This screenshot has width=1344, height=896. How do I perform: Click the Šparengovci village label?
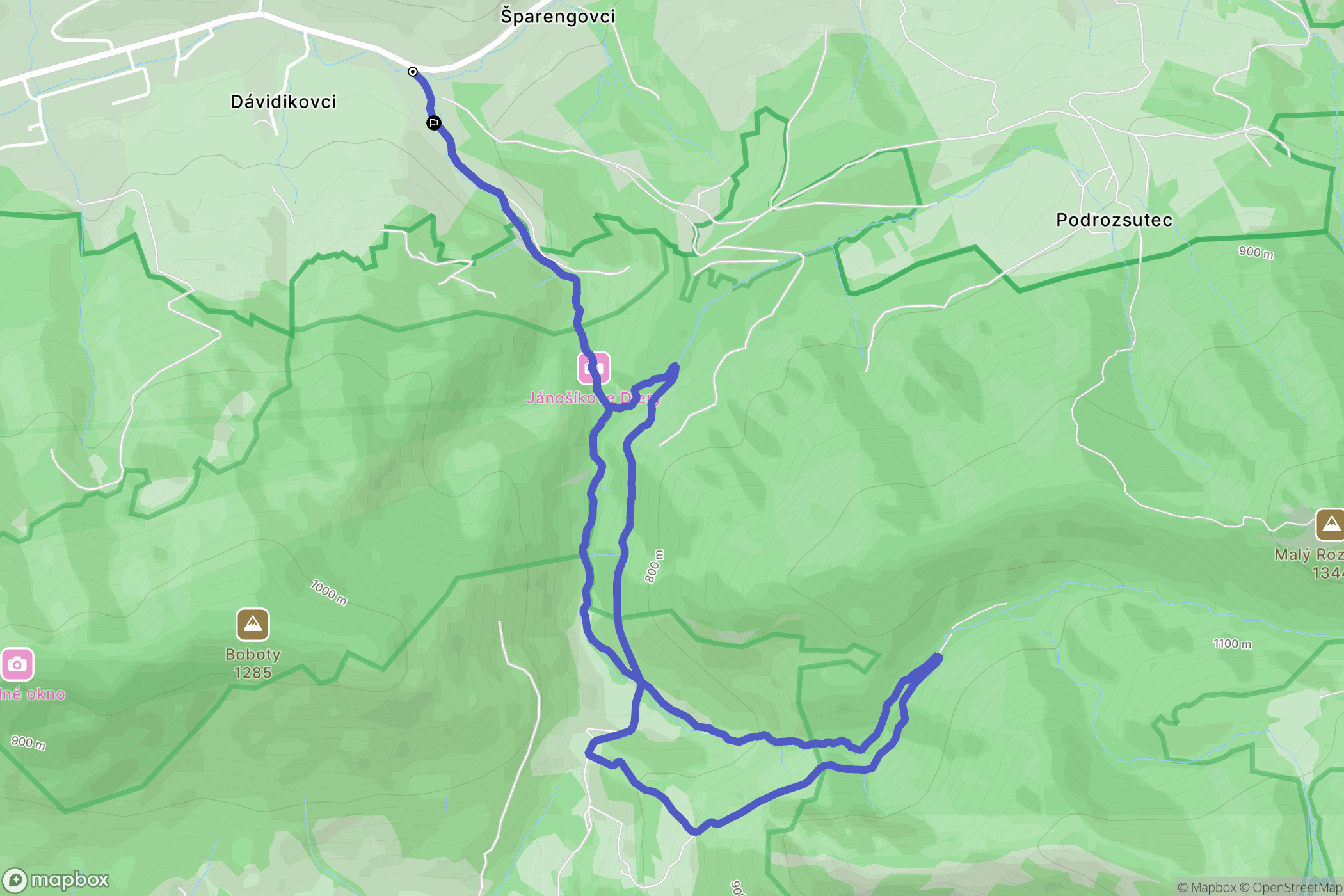pos(558,16)
